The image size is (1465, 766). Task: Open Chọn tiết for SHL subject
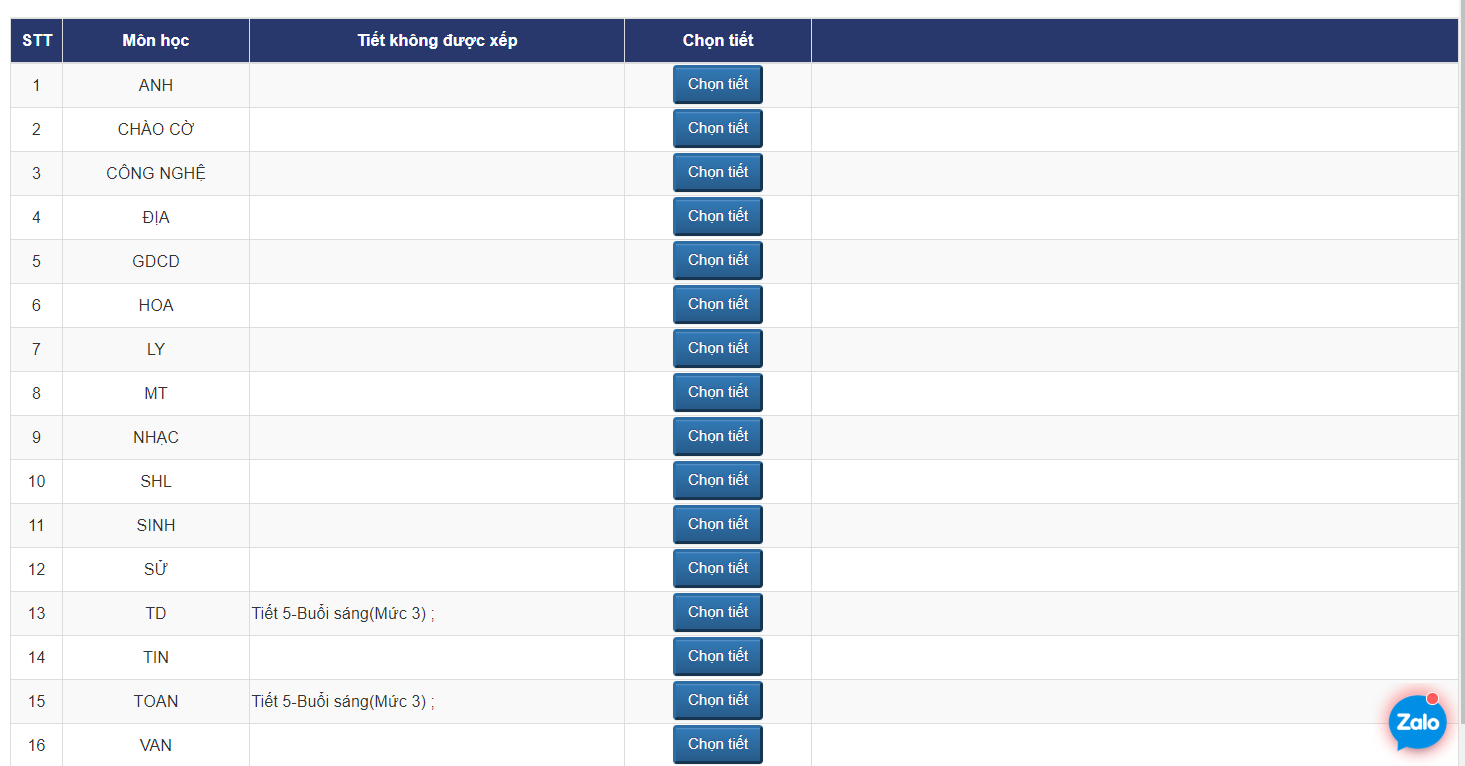[717, 481]
